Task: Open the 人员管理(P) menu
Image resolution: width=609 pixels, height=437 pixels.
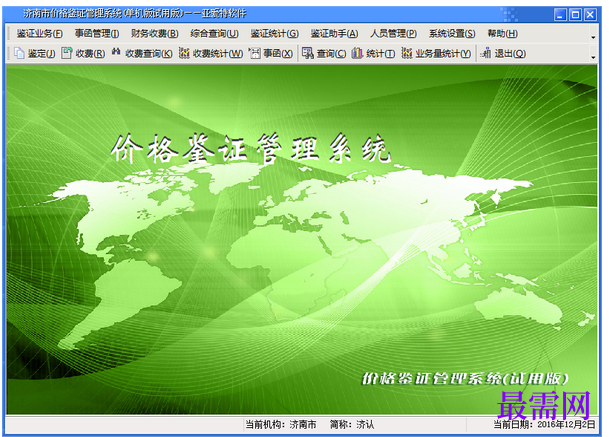Action: coord(393,34)
